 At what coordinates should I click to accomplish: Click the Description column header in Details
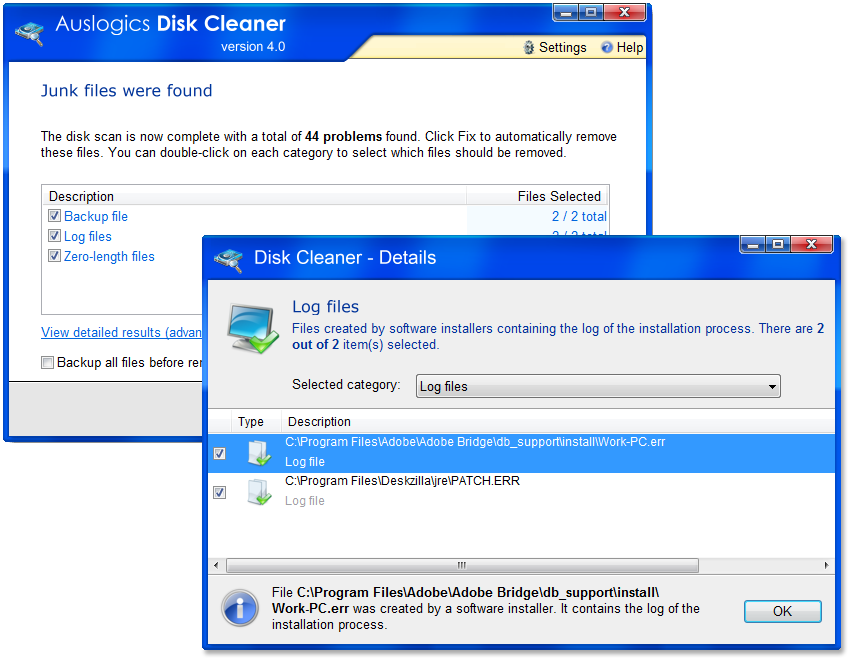pos(558,422)
